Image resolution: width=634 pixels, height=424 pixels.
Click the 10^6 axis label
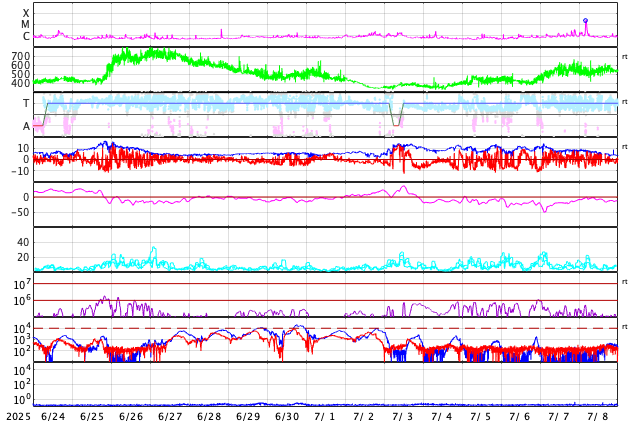click(x=22, y=300)
